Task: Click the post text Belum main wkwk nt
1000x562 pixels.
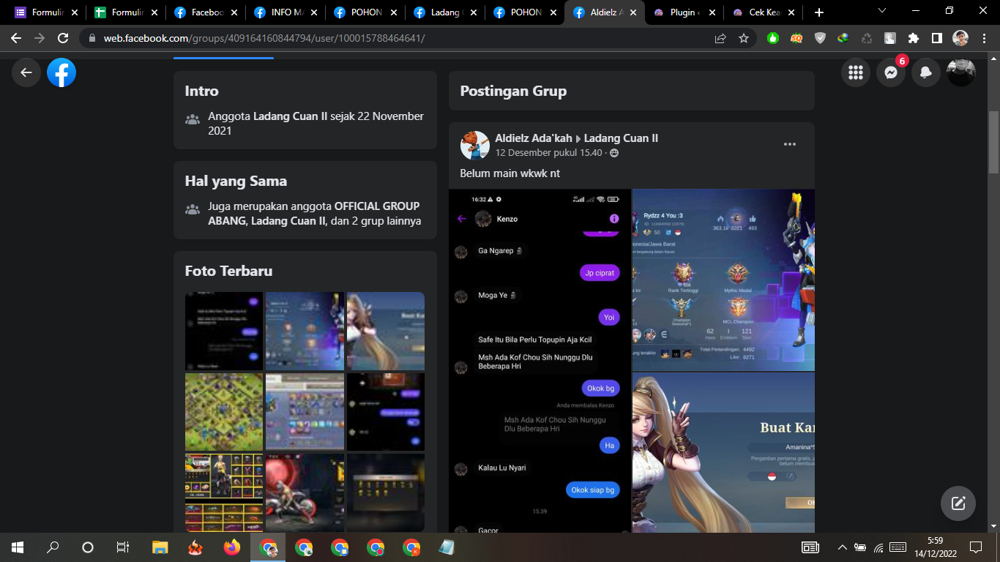Action: click(510, 173)
